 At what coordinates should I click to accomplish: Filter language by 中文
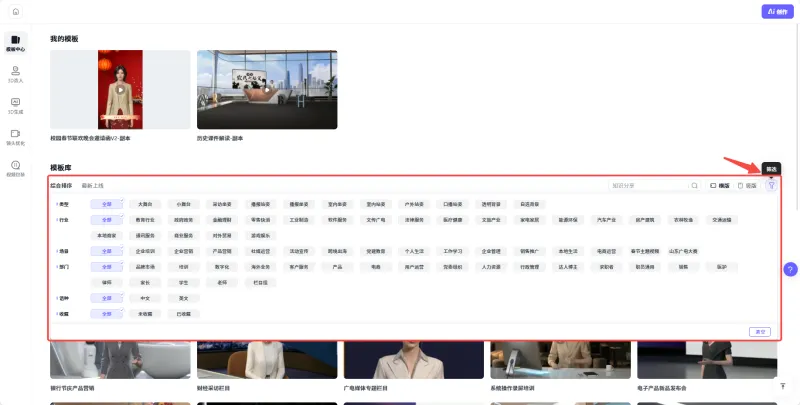(145, 298)
